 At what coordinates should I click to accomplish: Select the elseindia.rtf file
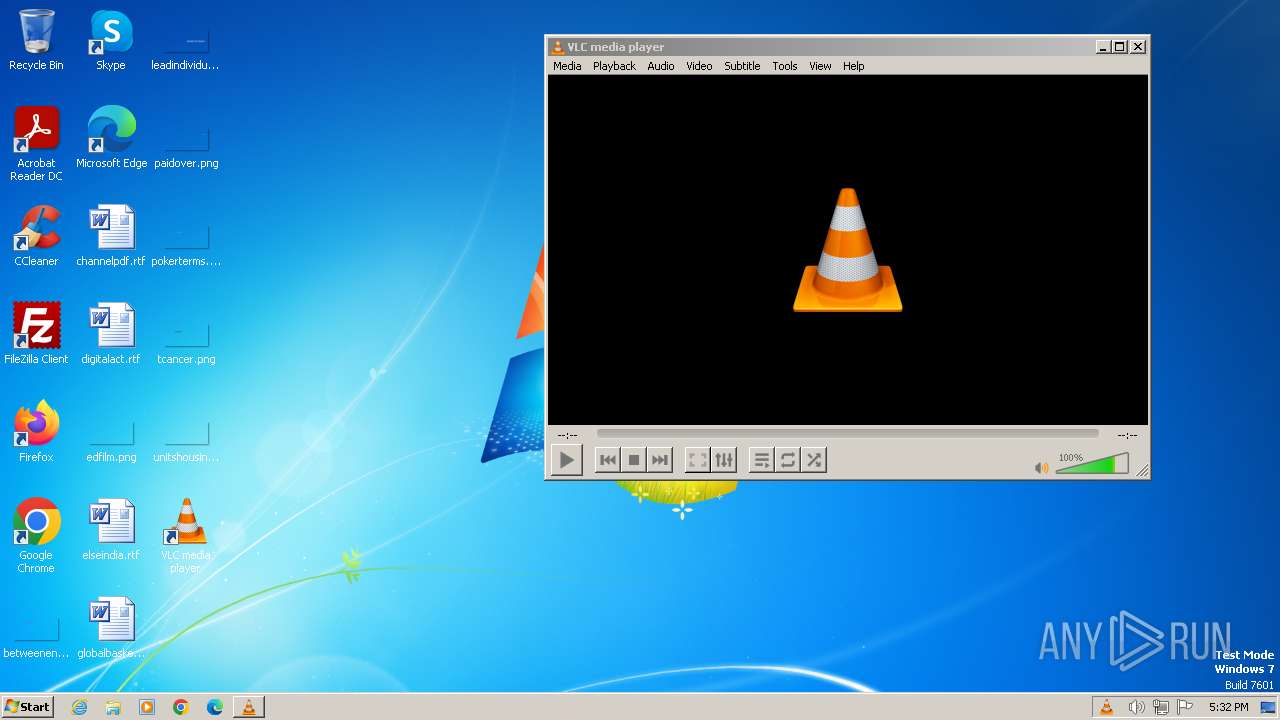tap(111, 531)
